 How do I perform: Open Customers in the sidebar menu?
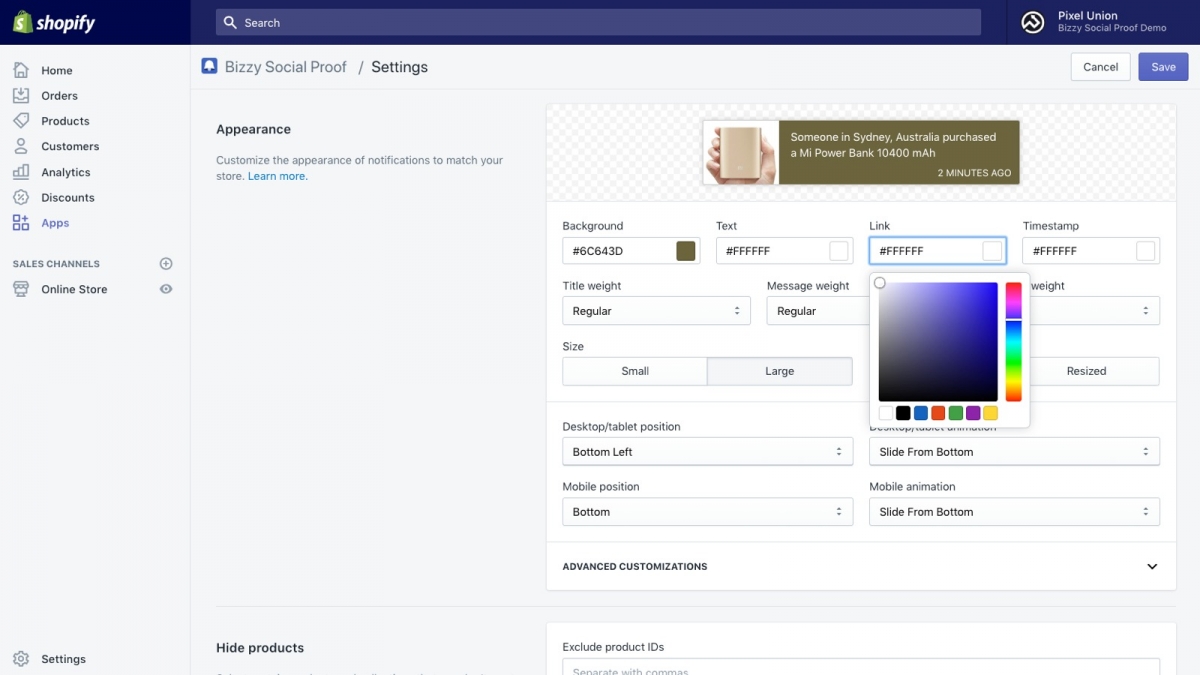pos(70,146)
